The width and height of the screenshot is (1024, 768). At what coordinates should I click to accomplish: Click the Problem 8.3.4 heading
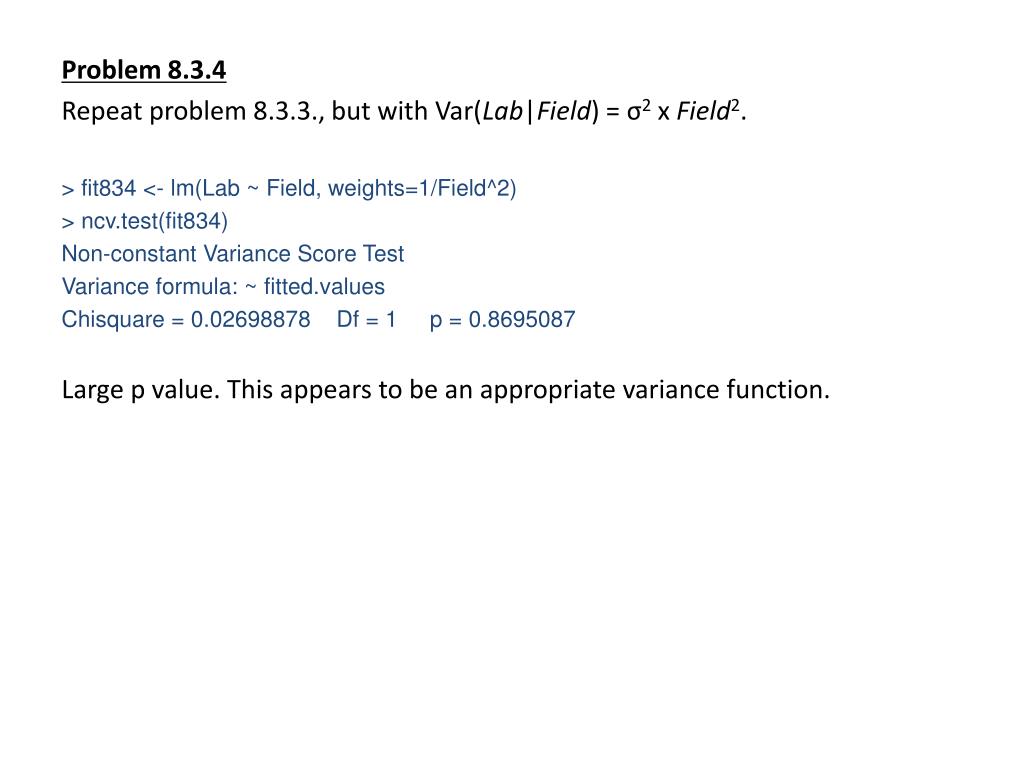[x=144, y=70]
